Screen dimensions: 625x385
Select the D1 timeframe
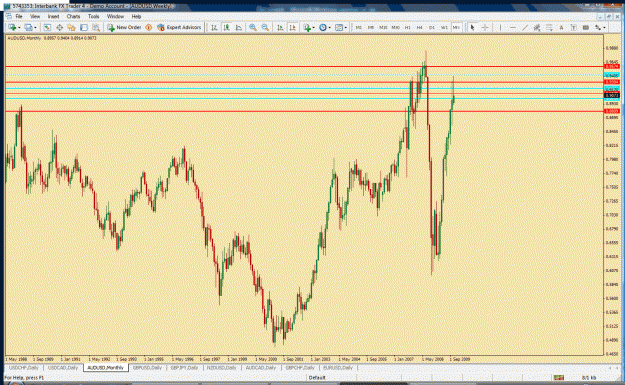click(x=432, y=28)
